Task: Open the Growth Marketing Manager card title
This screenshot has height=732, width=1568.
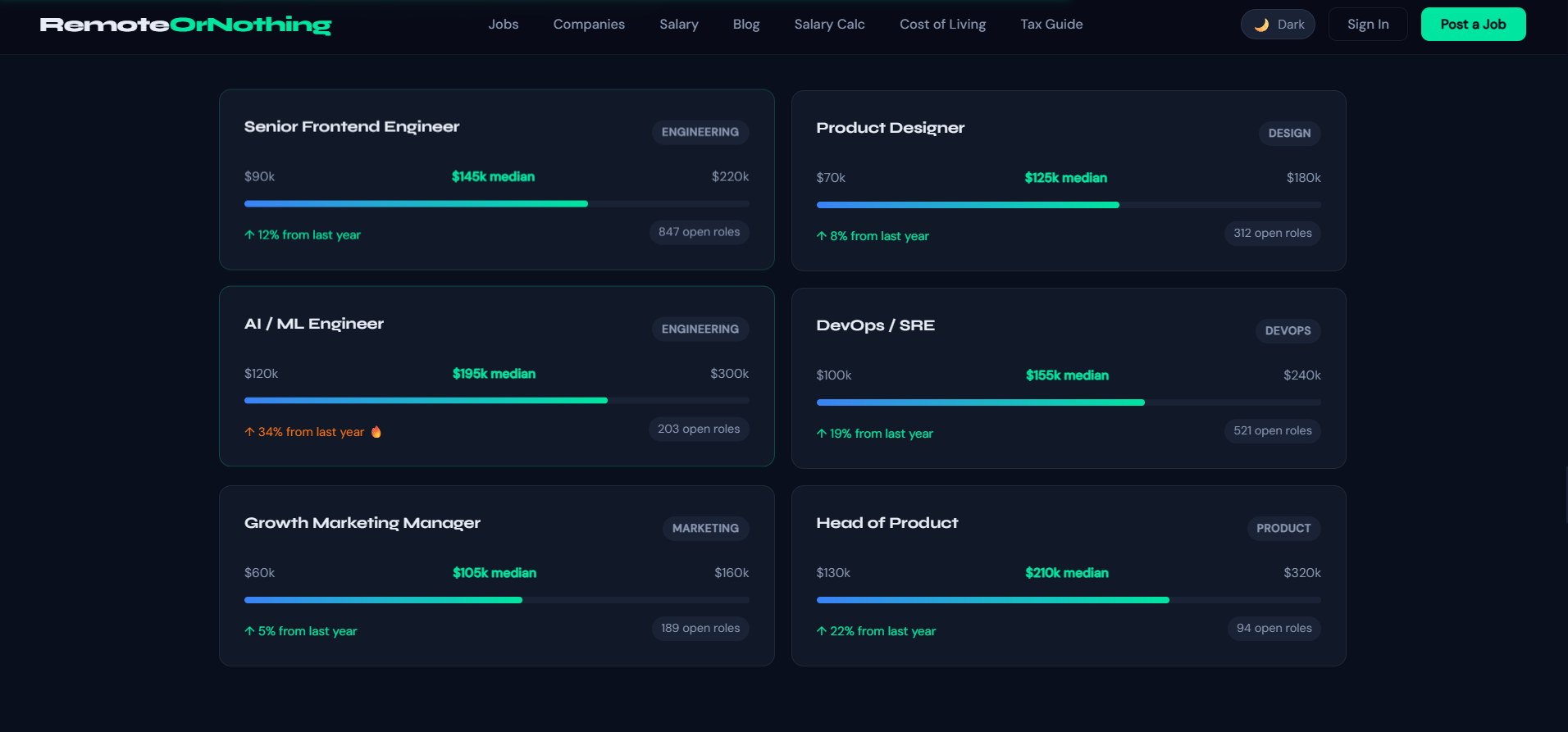Action: click(362, 523)
